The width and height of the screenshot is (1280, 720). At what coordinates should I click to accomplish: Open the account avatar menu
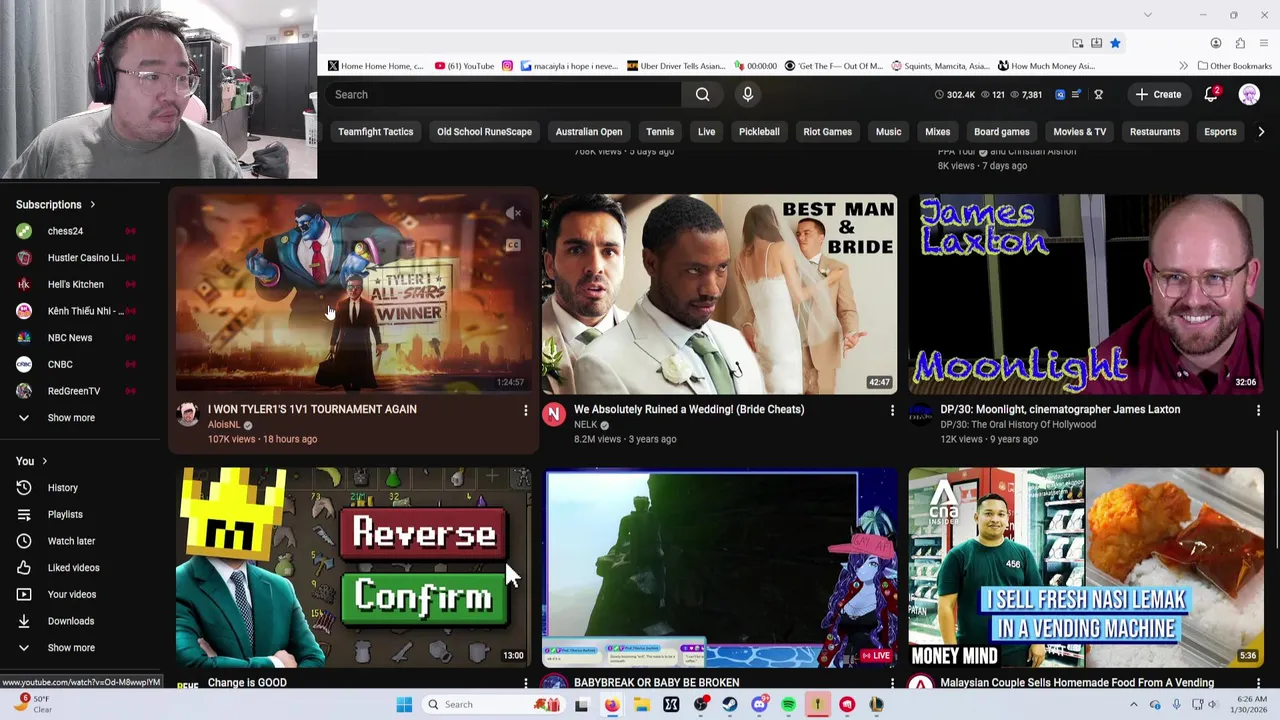coord(1249,94)
